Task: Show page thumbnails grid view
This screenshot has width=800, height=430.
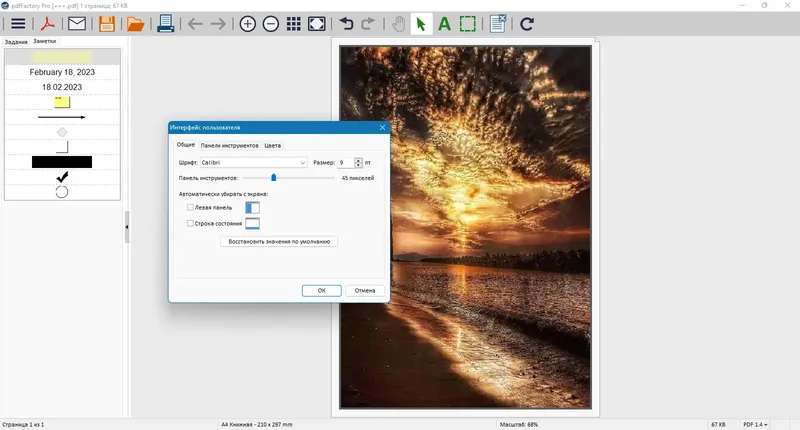Action: coord(293,24)
